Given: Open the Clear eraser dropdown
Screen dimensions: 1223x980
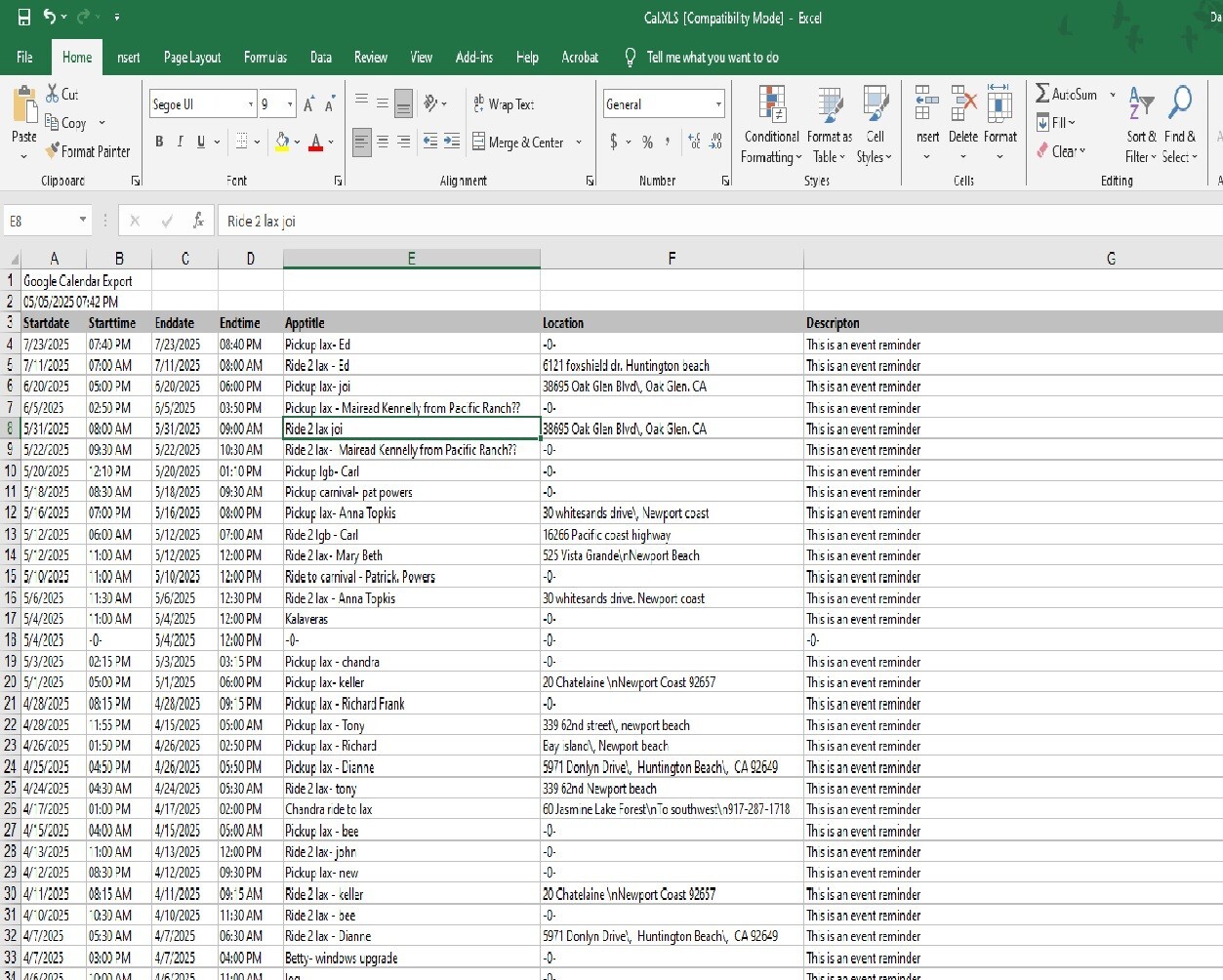Looking at the screenshot, I should pos(1061,151).
